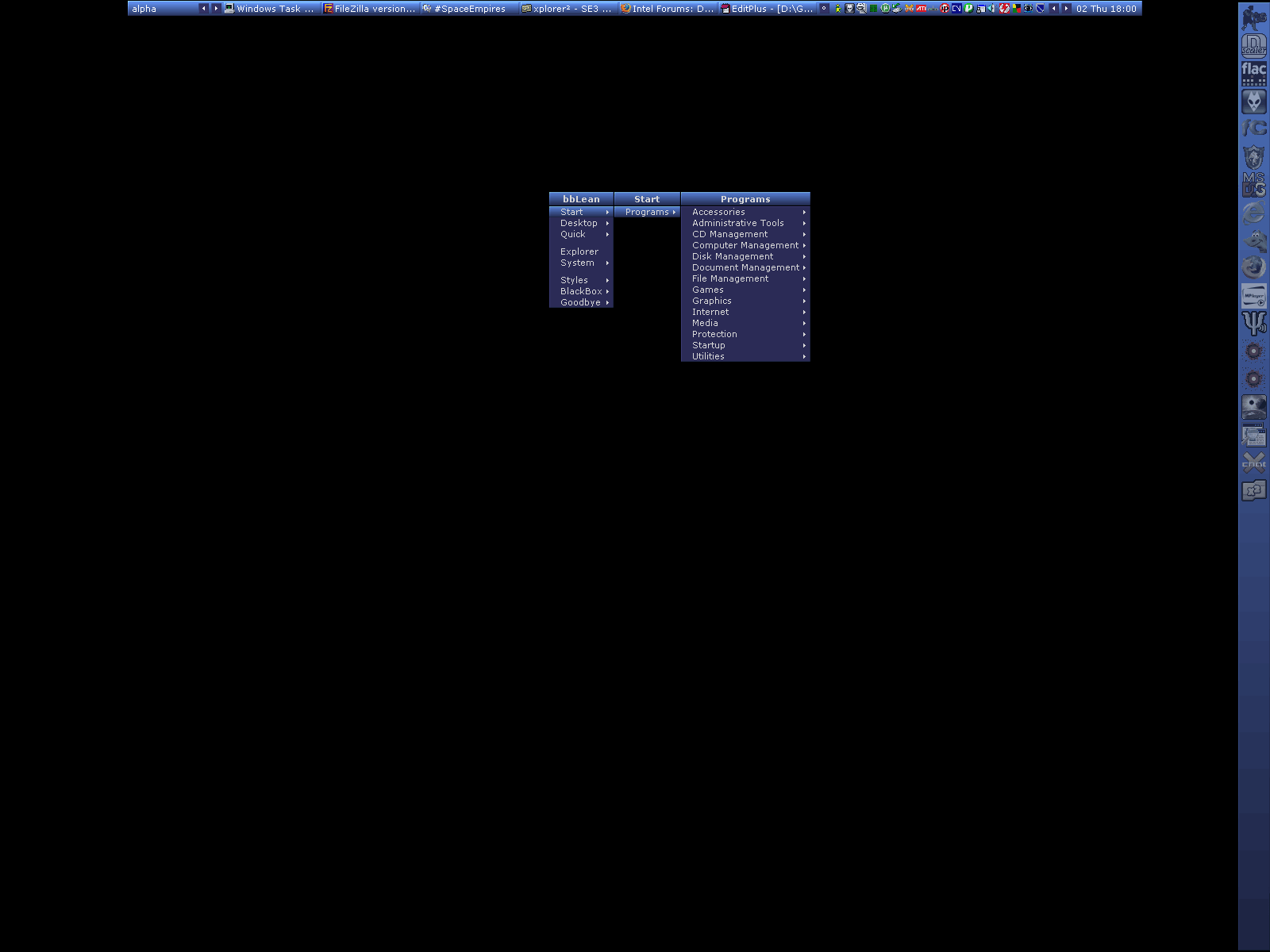
Task: Open the xplorer² x2 sidebar icon
Action: click(x=1253, y=490)
